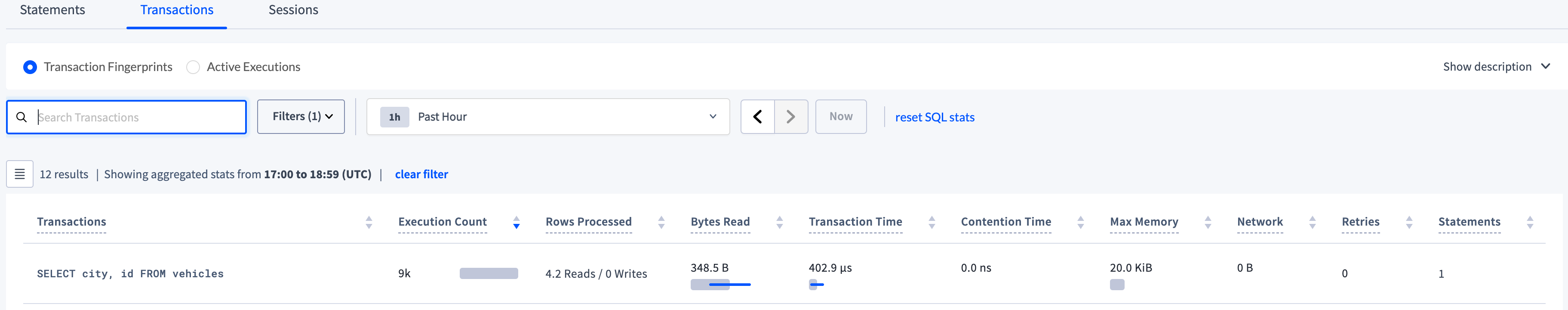Click the 12 results count text
1568x310 pixels.
tap(64, 174)
